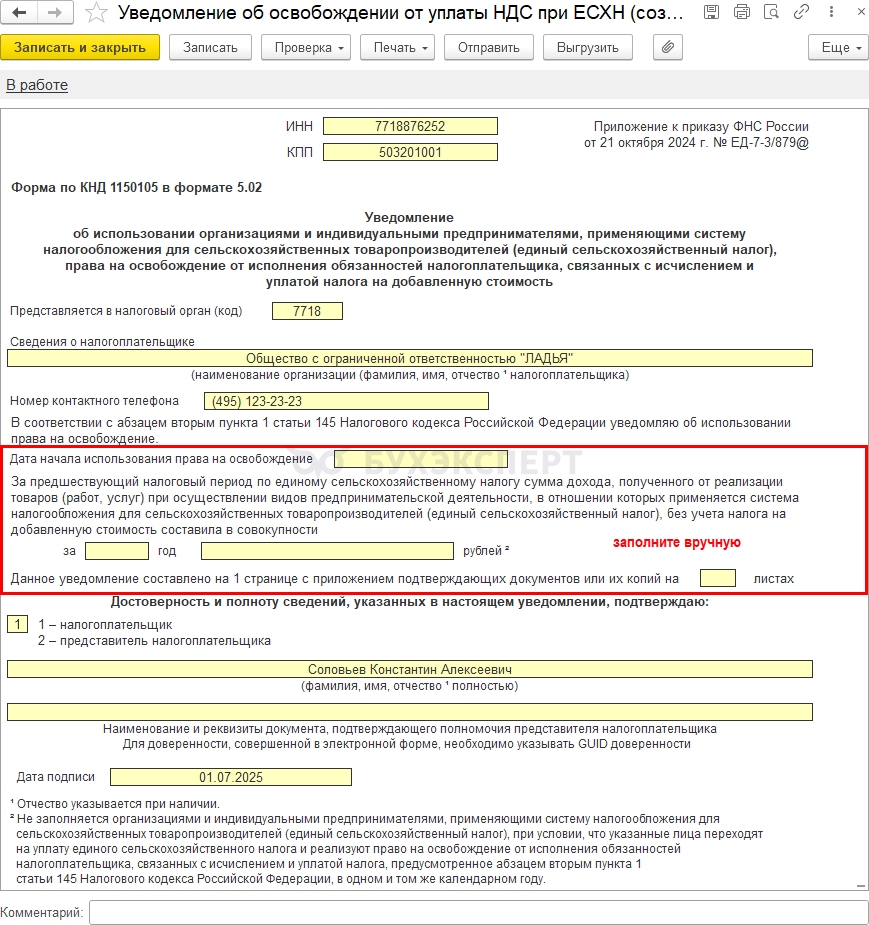This screenshot has height=925, width=869.
Task: Go forward with the right arrow button
Action: pyautogui.click(x=55, y=12)
